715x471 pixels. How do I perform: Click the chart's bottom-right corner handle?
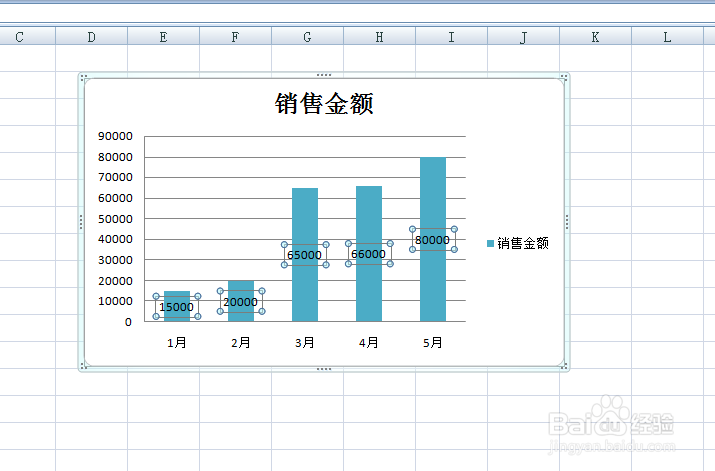565,367
